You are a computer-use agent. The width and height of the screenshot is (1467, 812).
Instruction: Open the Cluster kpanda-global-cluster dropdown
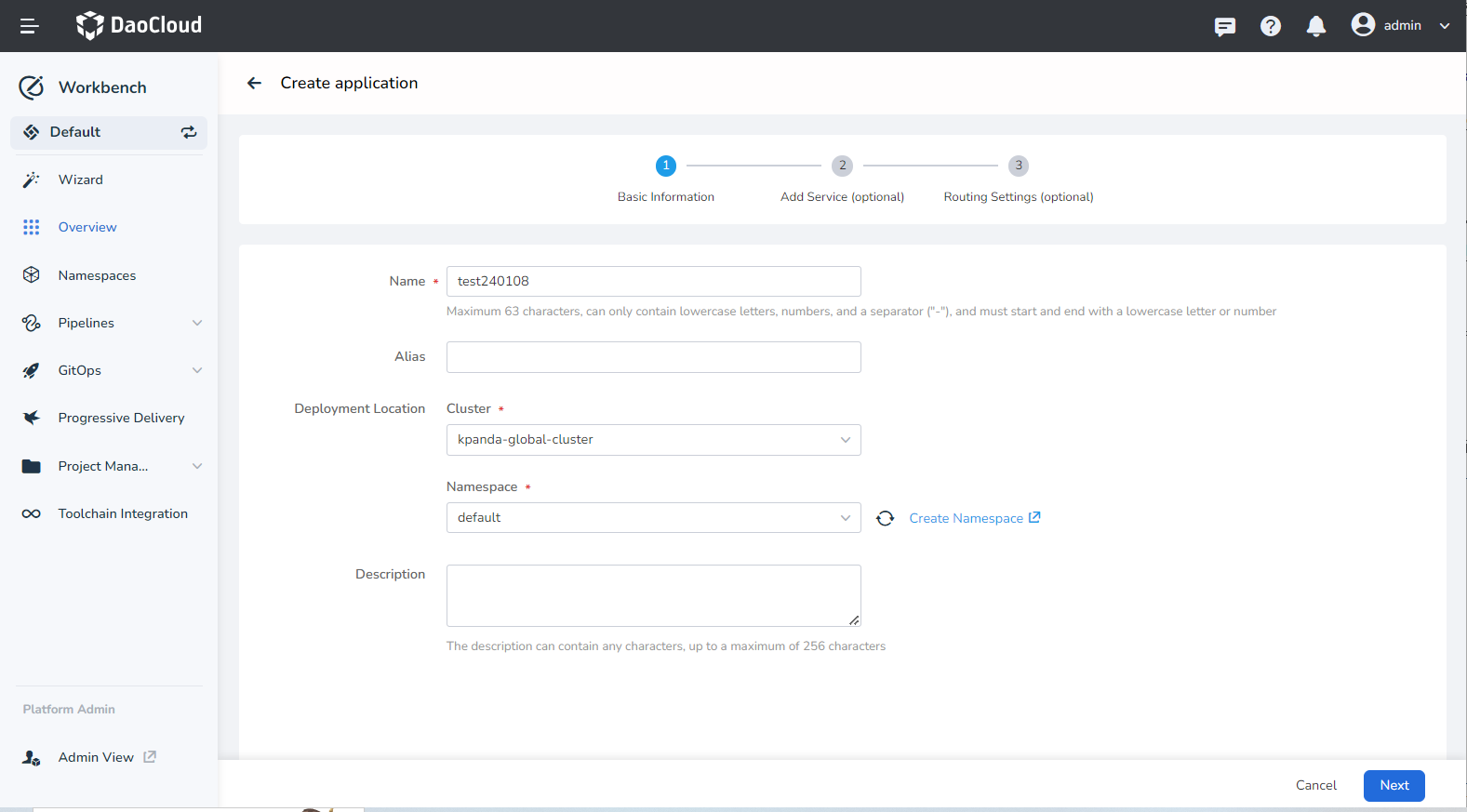[x=653, y=440]
